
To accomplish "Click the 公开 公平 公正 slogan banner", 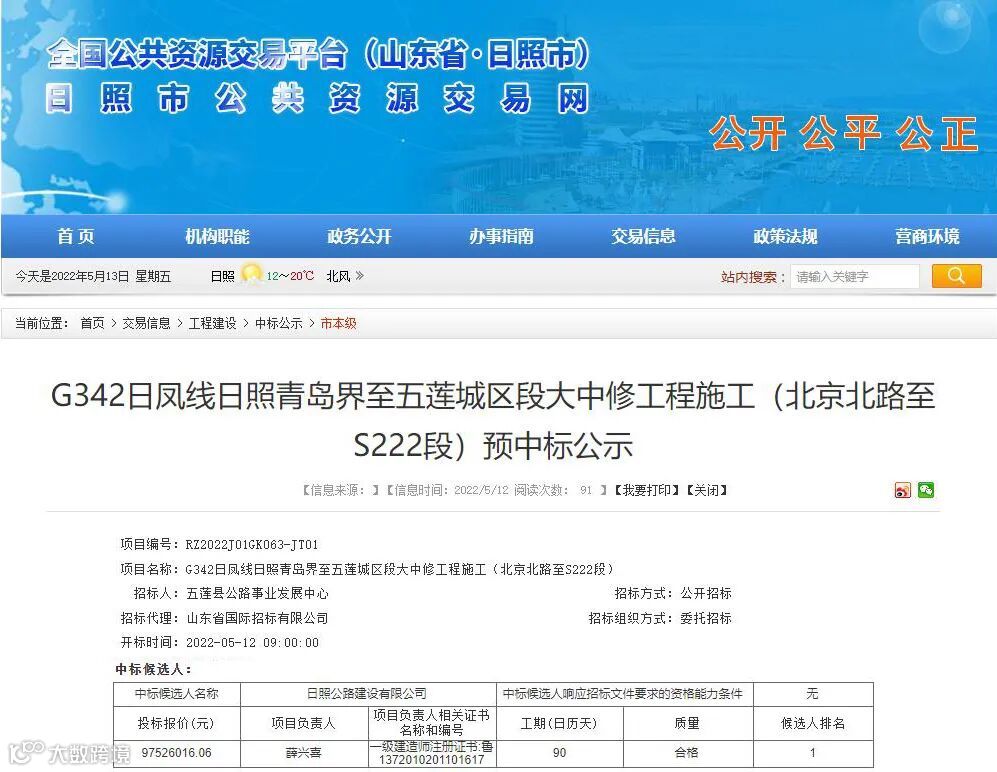I will tap(843, 134).
